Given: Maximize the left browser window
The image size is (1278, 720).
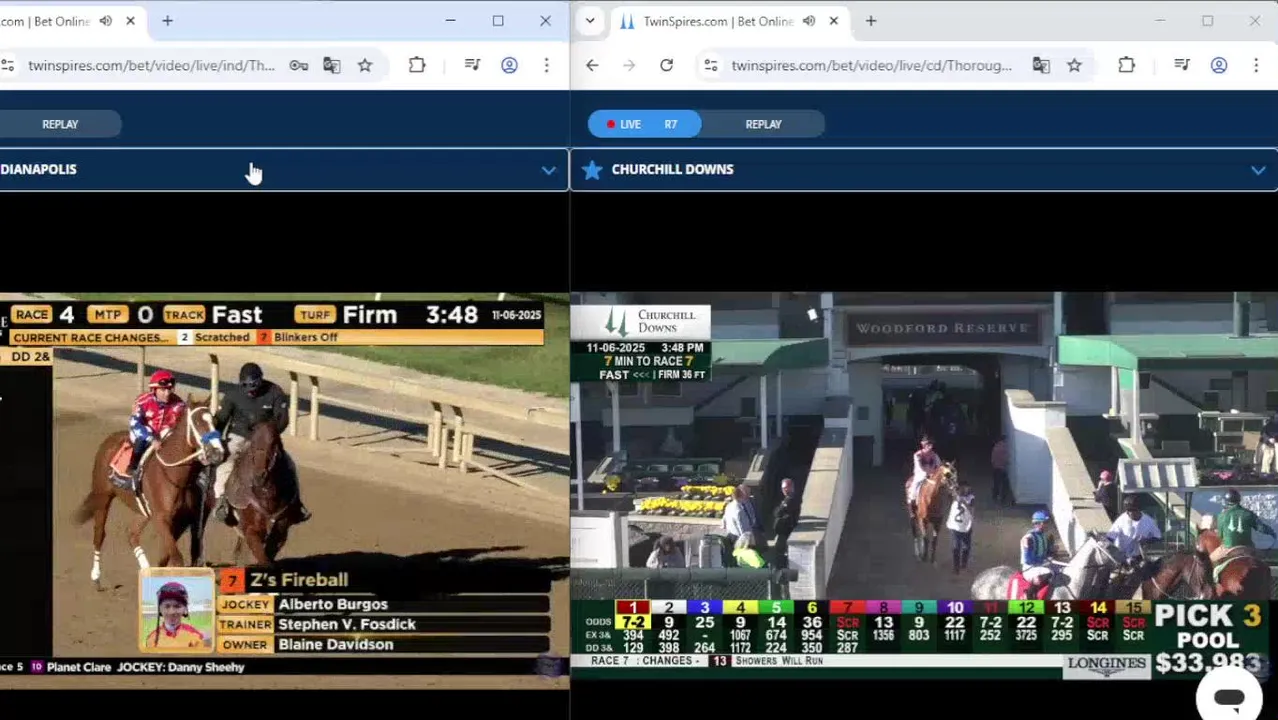Looking at the screenshot, I should pyautogui.click(x=498, y=21).
